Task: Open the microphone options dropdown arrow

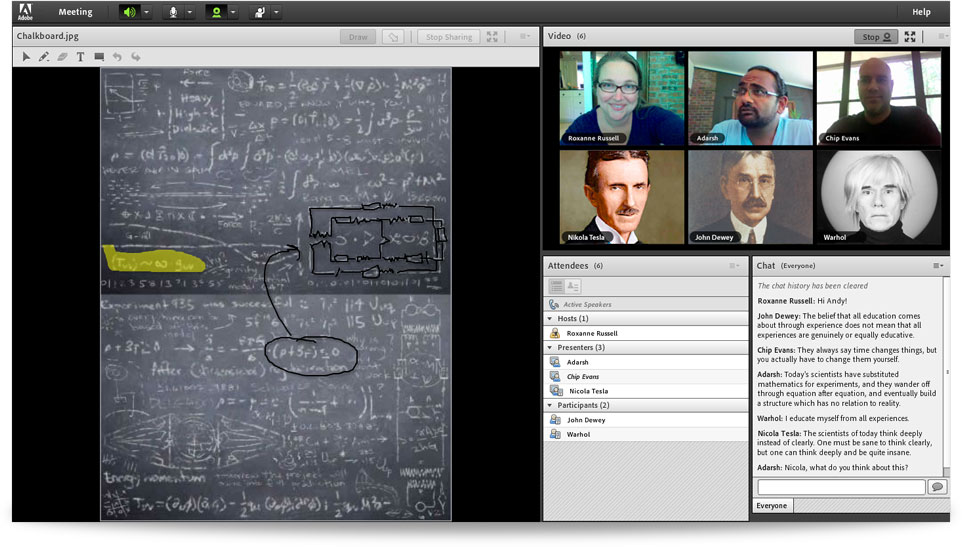Action: tap(190, 12)
